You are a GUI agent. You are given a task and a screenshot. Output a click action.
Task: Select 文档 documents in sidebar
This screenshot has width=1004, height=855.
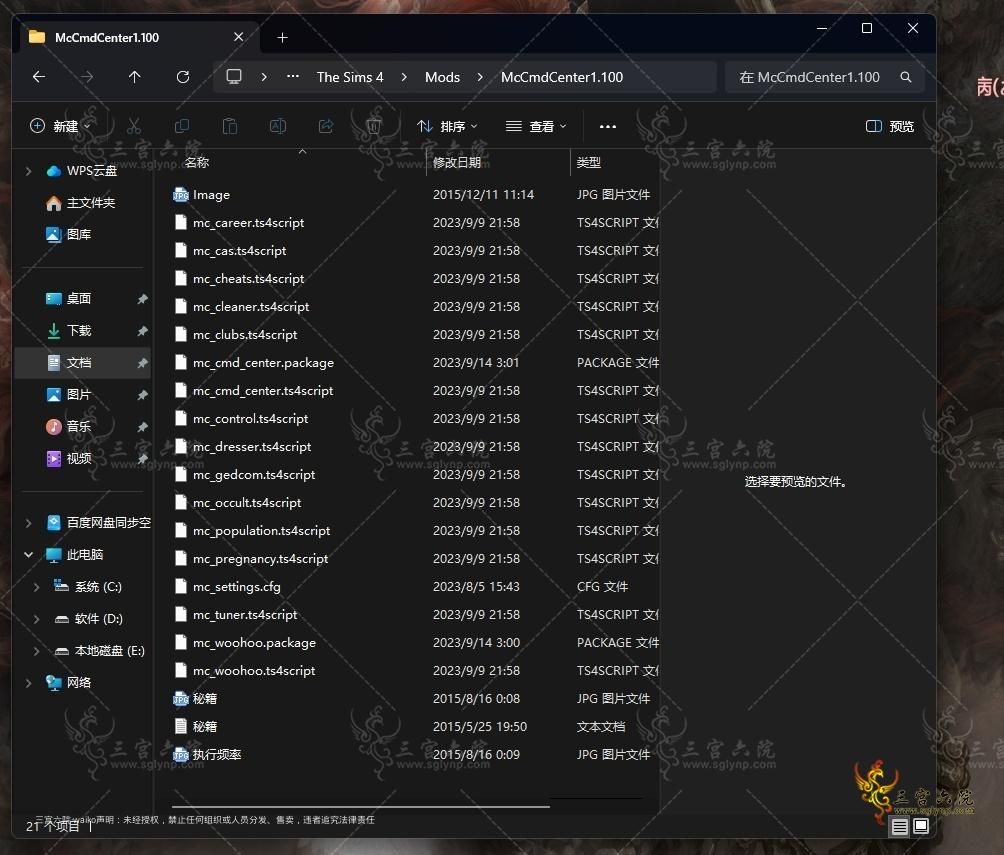click(83, 362)
